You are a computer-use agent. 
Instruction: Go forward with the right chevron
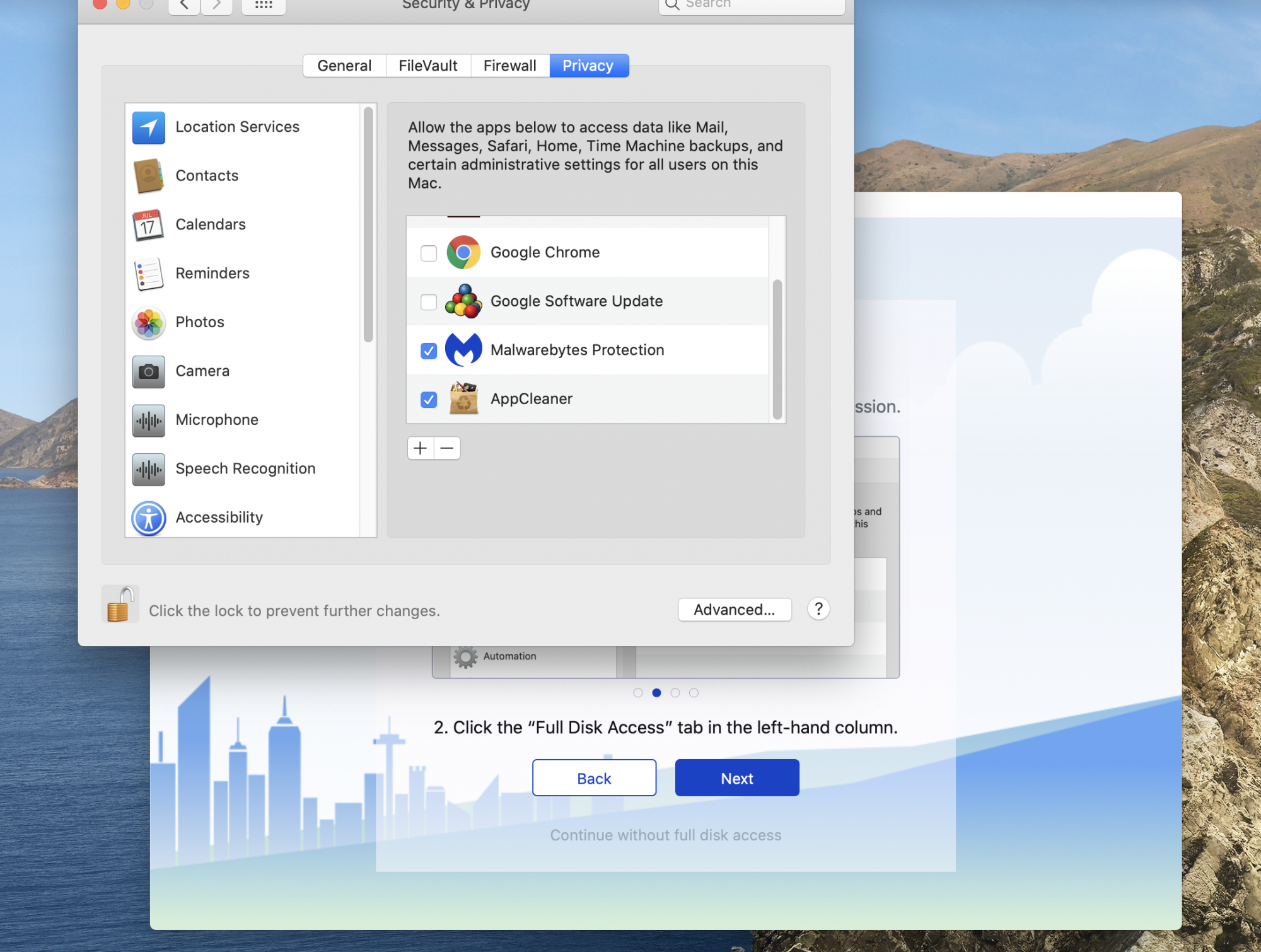[217, 5]
